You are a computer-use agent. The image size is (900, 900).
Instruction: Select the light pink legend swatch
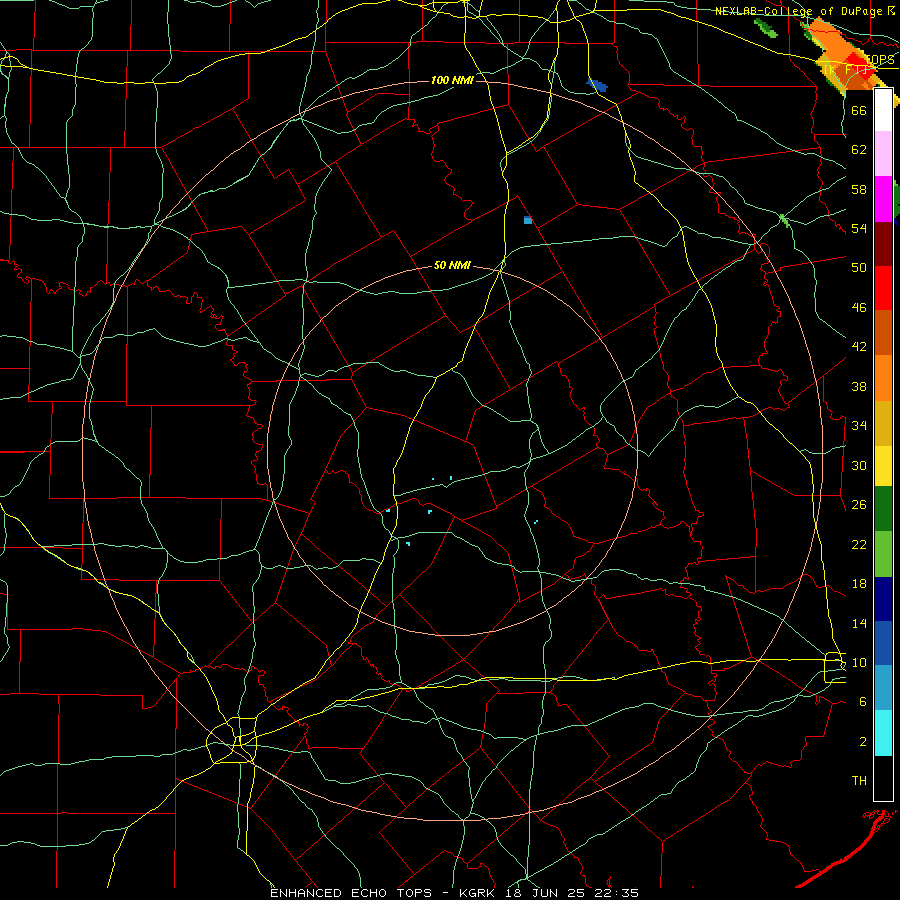pyautogui.click(x=883, y=154)
